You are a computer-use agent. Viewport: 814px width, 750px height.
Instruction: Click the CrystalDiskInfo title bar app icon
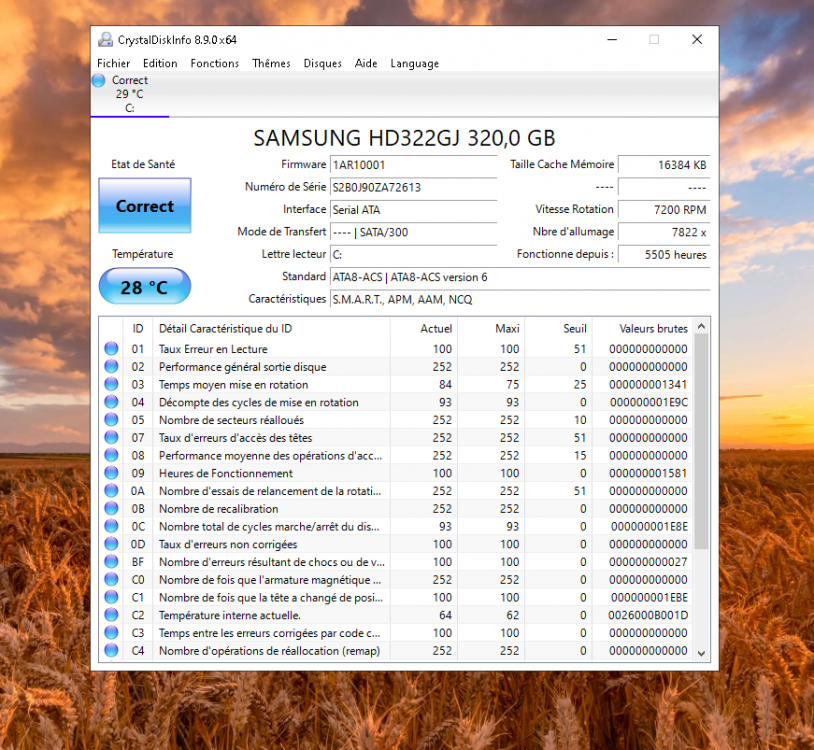point(105,39)
